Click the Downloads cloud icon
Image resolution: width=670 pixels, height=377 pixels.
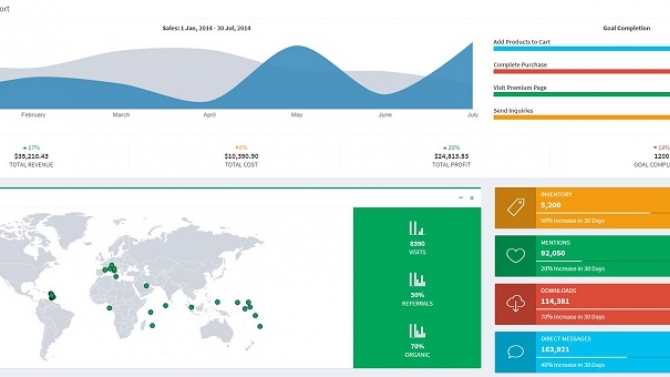(515, 303)
